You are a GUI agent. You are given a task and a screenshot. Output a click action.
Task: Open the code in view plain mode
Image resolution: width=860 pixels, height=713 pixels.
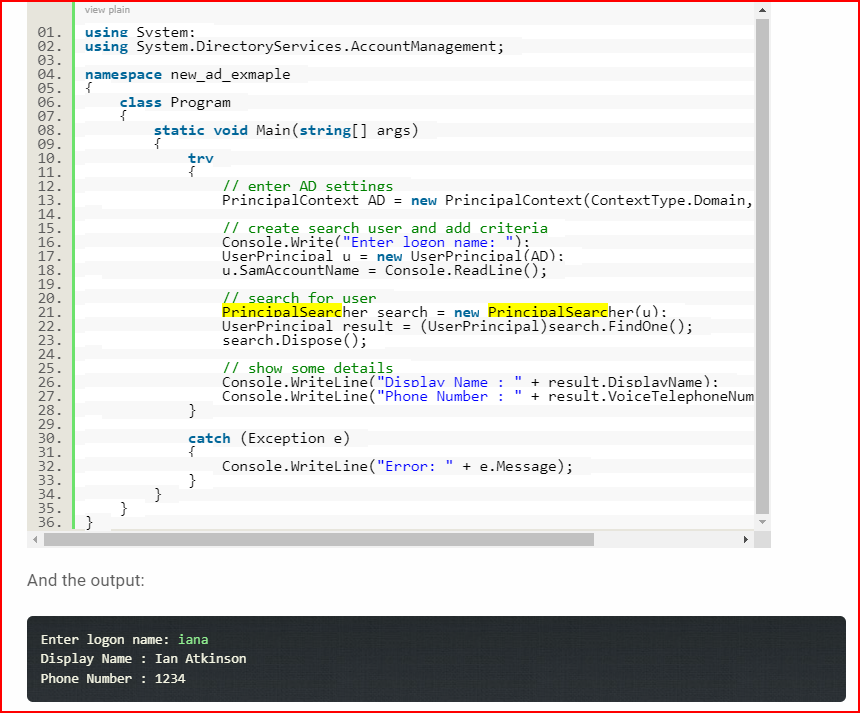click(x=106, y=9)
